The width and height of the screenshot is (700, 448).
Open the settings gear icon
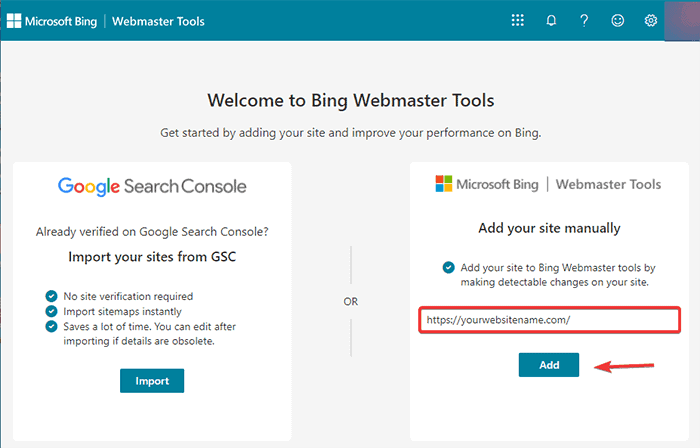point(651,20)
